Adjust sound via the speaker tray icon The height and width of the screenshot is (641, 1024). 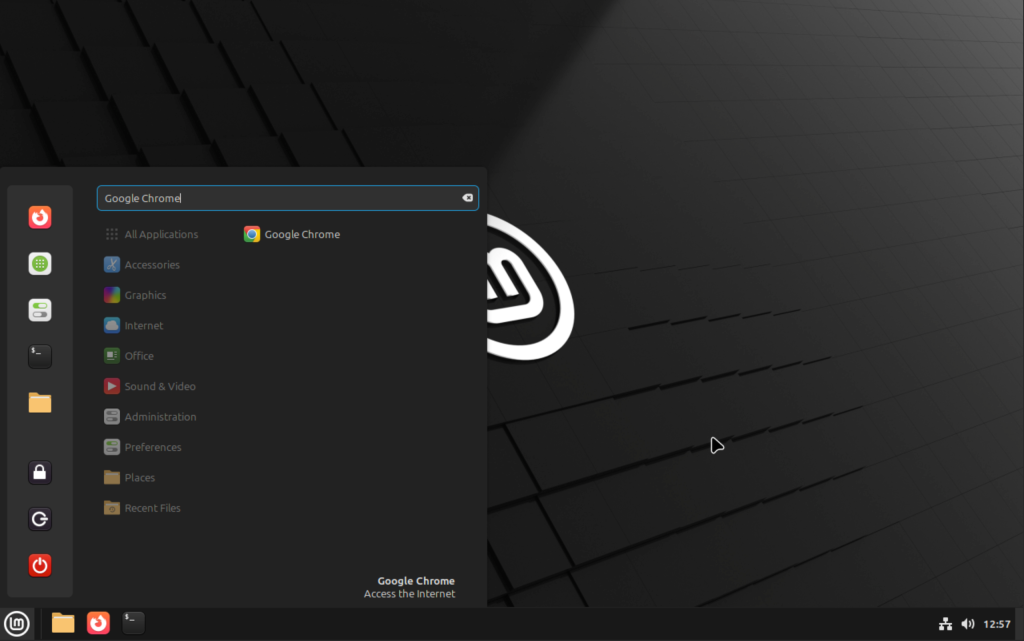(968, 622)
